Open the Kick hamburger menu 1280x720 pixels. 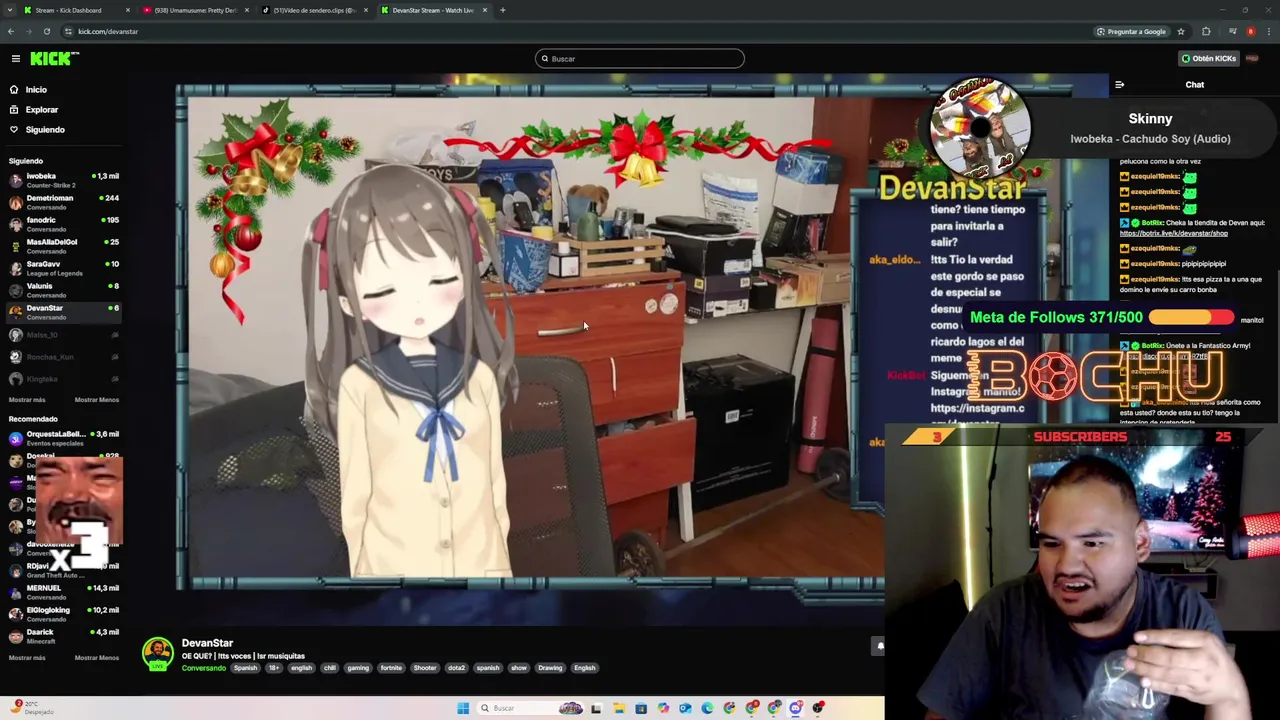pos(16,59)
